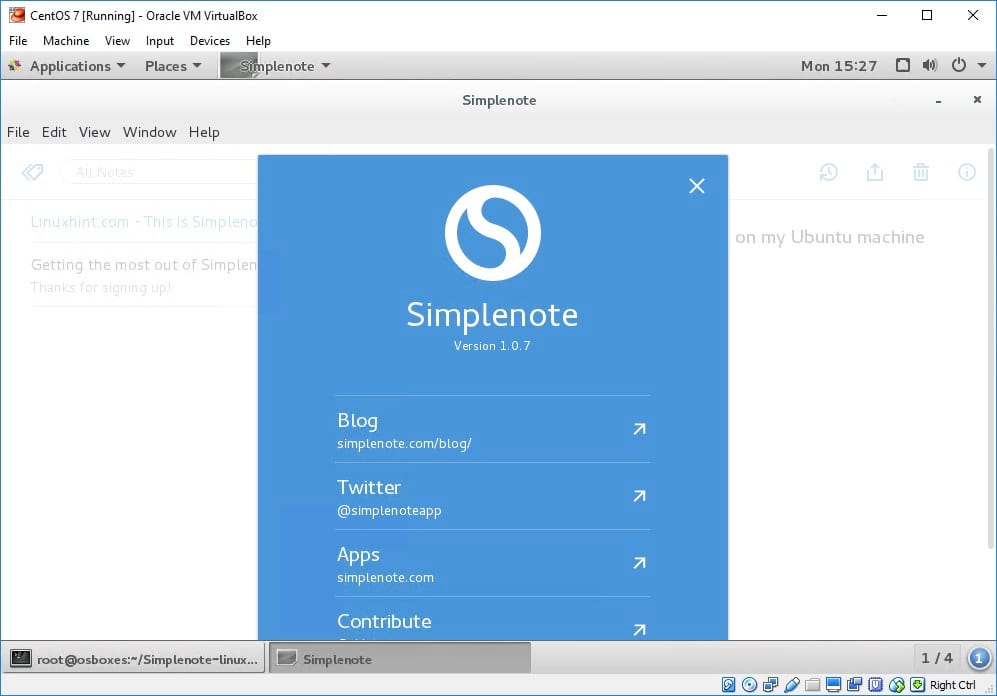This screenshot has width=997, height=696.
Task: Click the window square icon beside the clock
Action: (902, 65)
